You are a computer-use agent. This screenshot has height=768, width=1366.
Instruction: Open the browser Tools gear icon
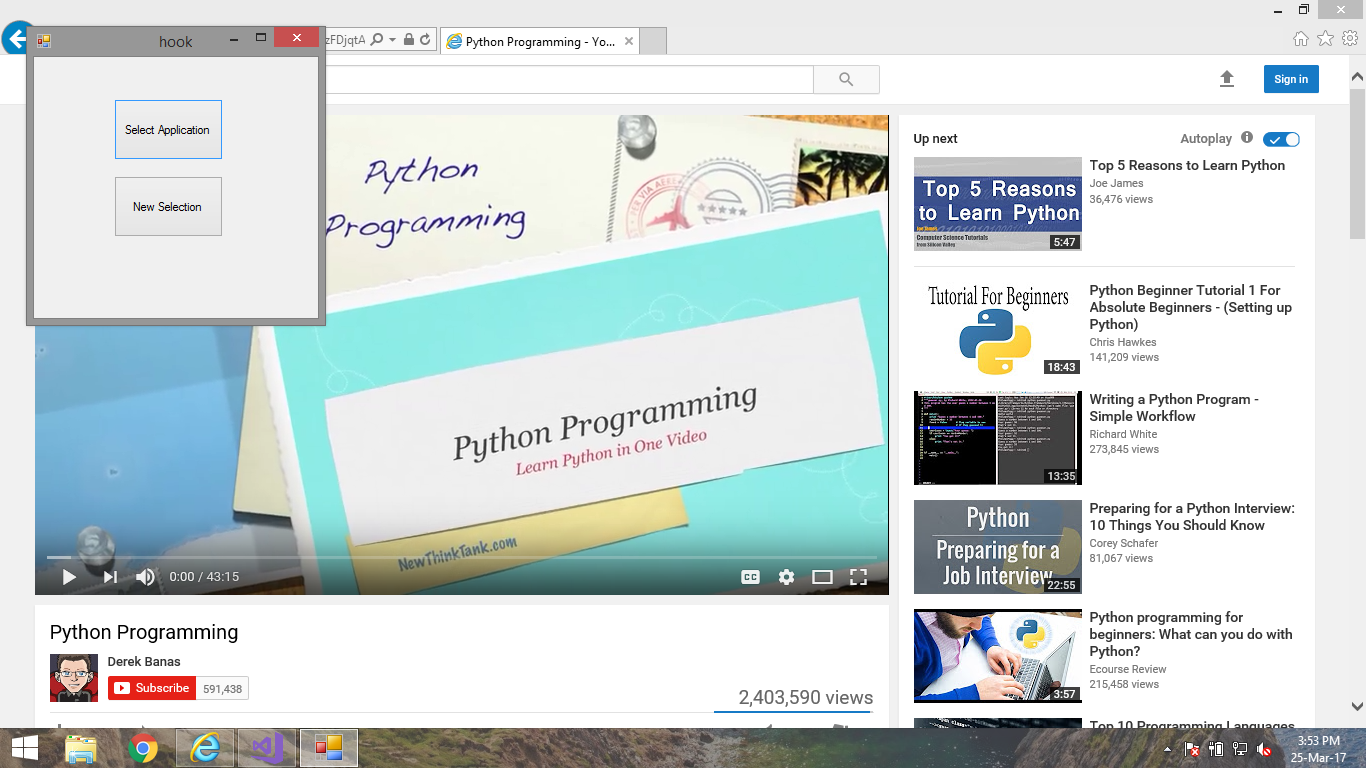[x=1350, y=39]
